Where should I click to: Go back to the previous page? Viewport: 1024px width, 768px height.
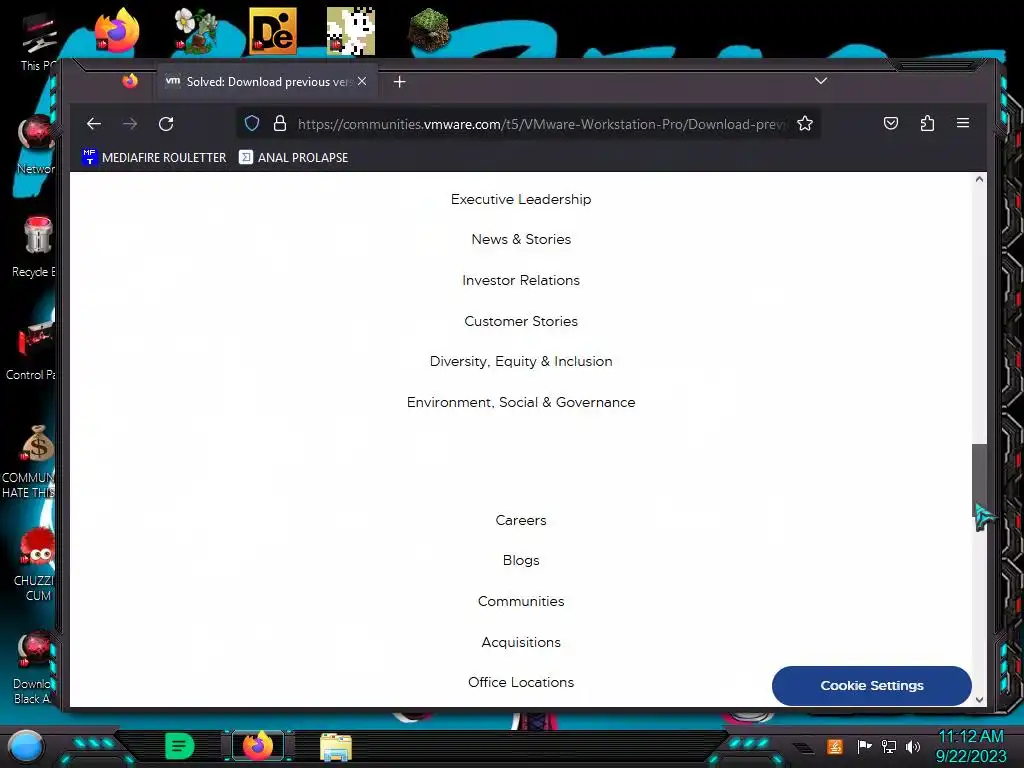pyautogui.click(x=94, y=123)
